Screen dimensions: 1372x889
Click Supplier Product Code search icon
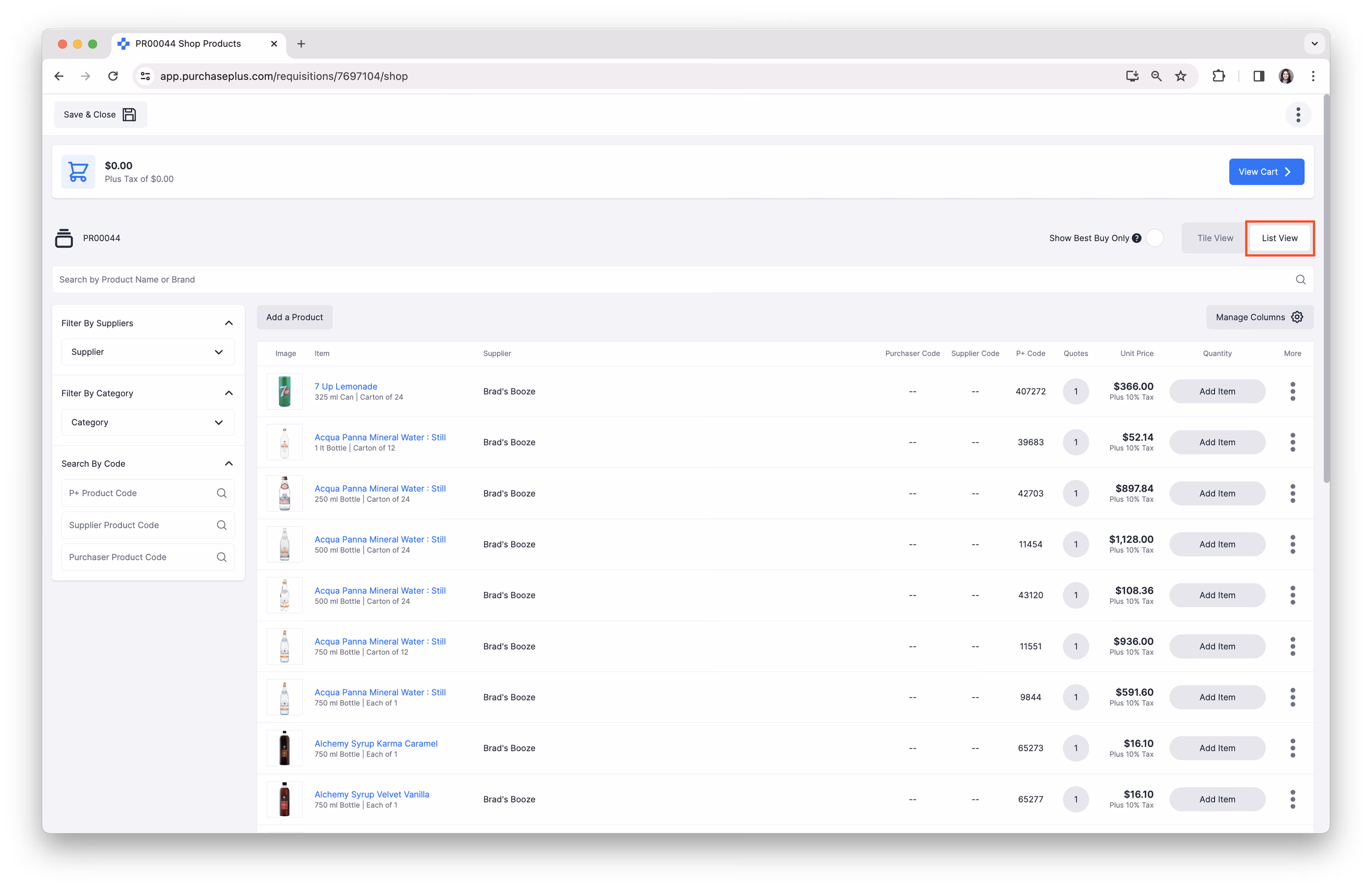[221, 525]
